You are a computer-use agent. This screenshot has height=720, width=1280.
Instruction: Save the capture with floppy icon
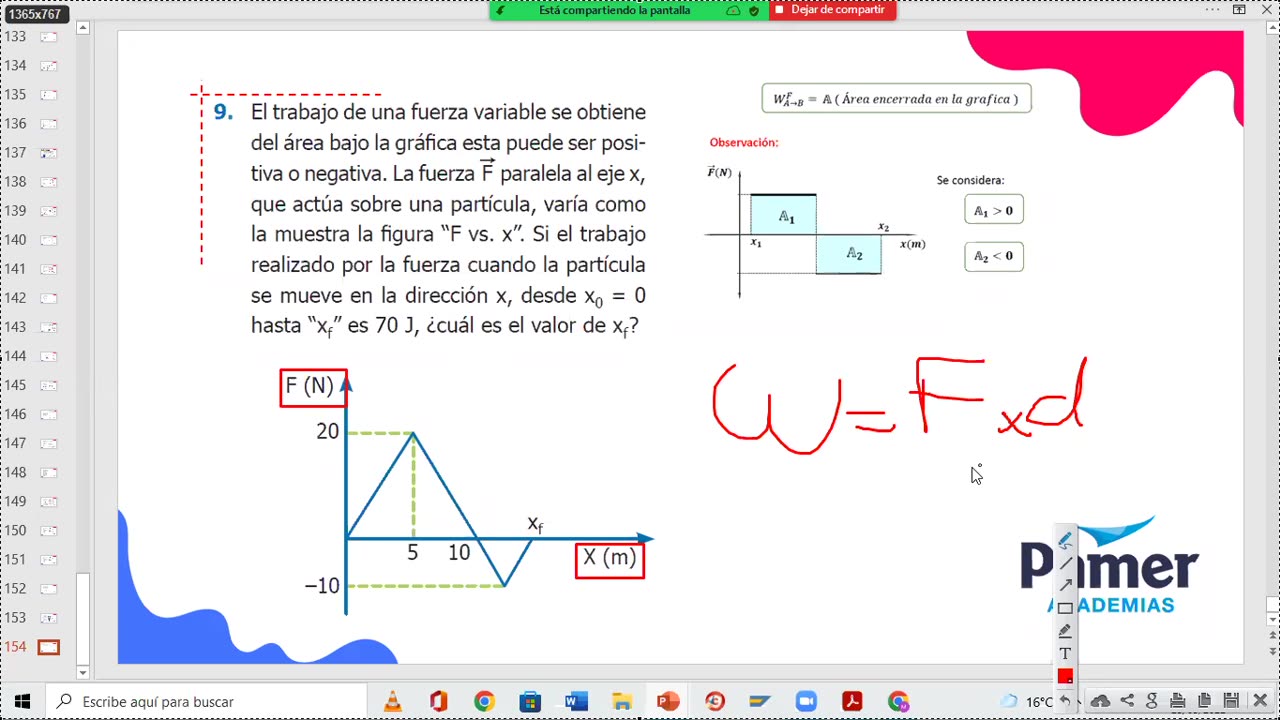(x=1231, y=701)
